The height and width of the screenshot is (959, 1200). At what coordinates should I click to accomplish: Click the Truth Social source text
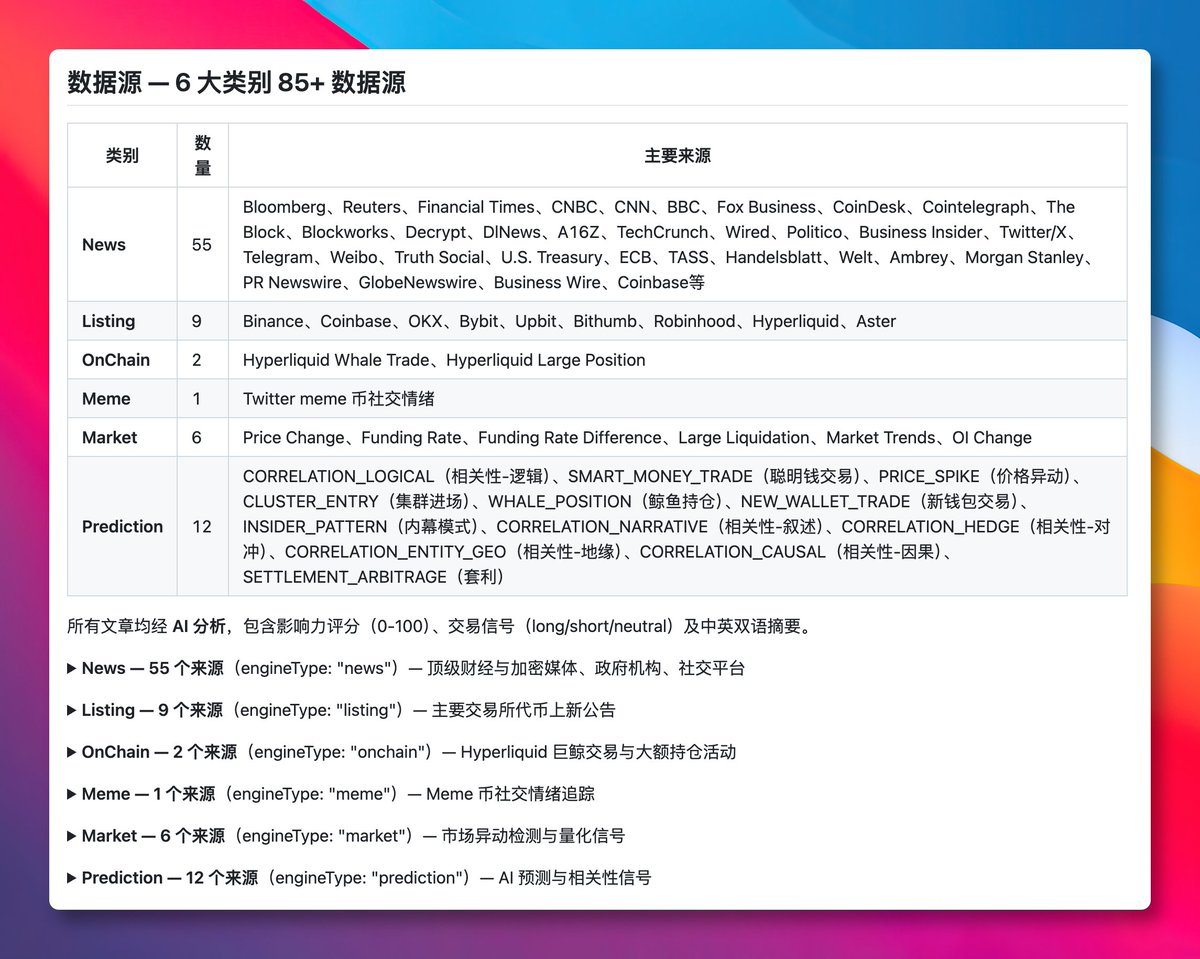[x=439, y=257]
